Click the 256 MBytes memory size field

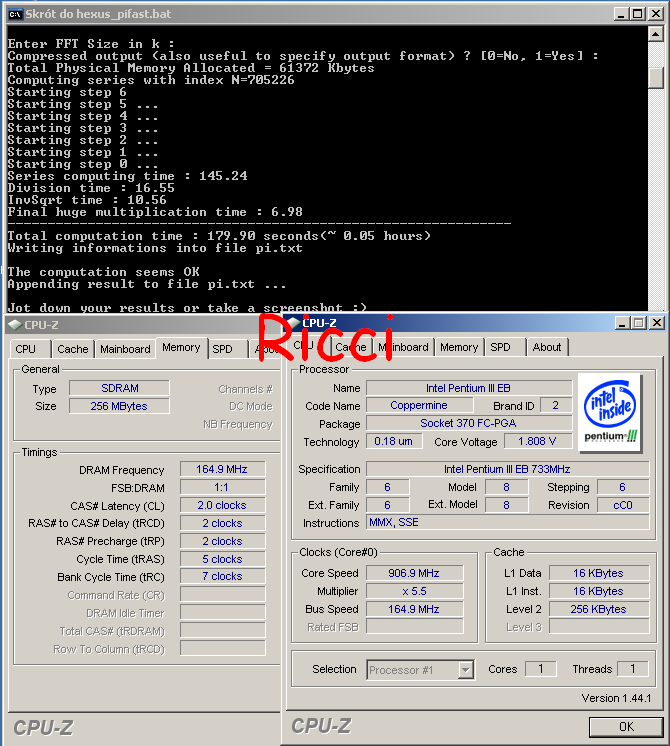click(119, 406)
